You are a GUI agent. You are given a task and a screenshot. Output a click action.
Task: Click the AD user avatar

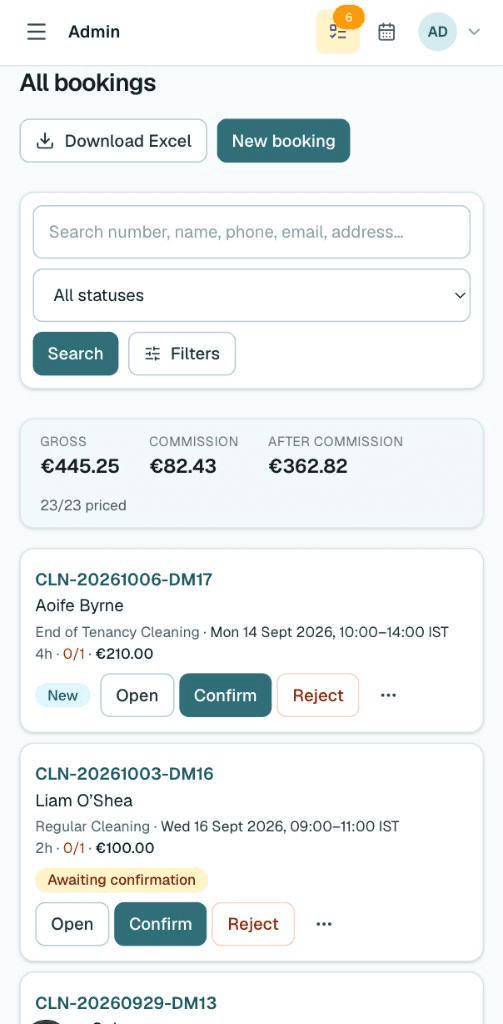coord(437,31)
